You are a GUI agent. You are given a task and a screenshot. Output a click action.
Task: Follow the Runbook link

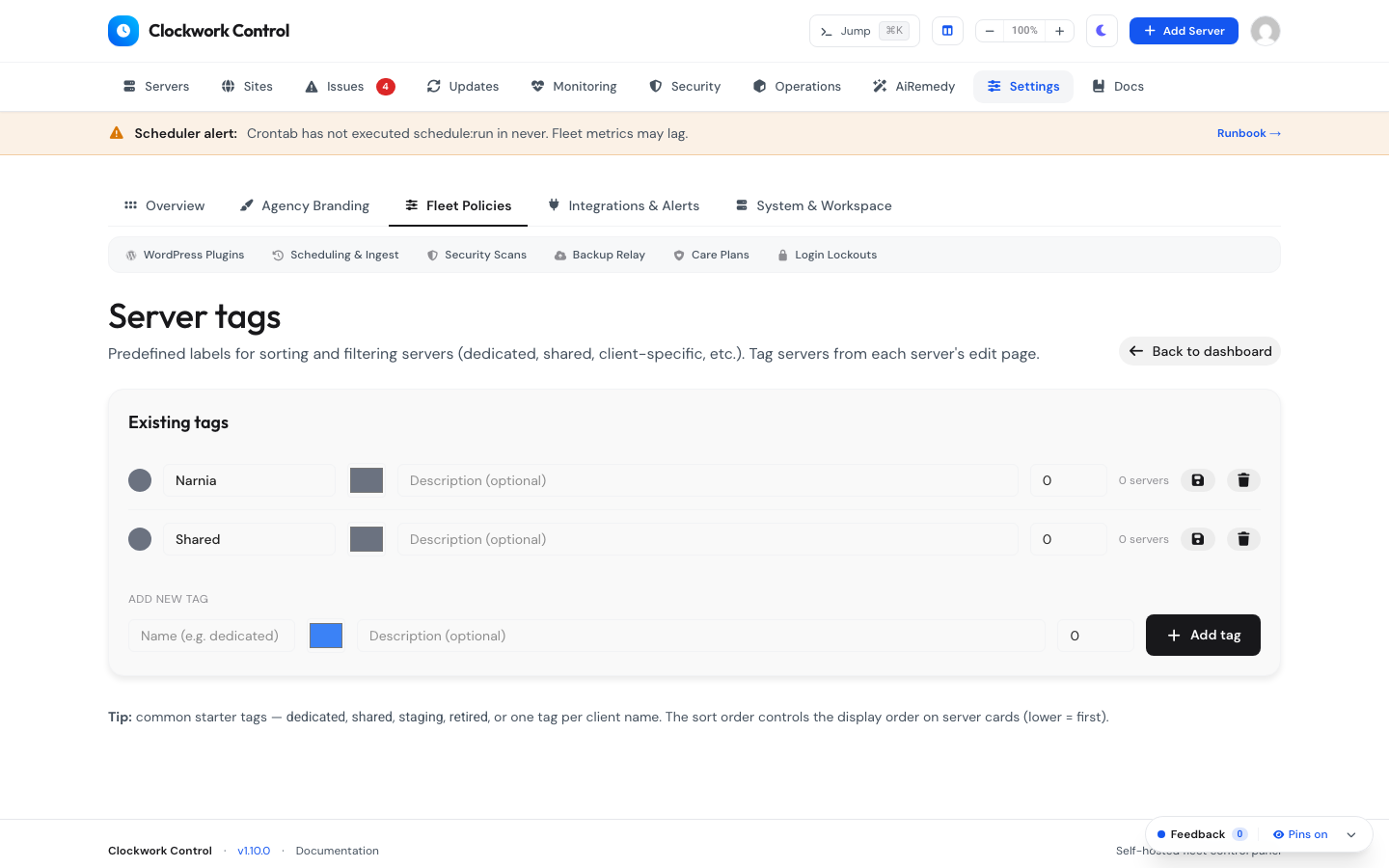(x=1249, y=133)
